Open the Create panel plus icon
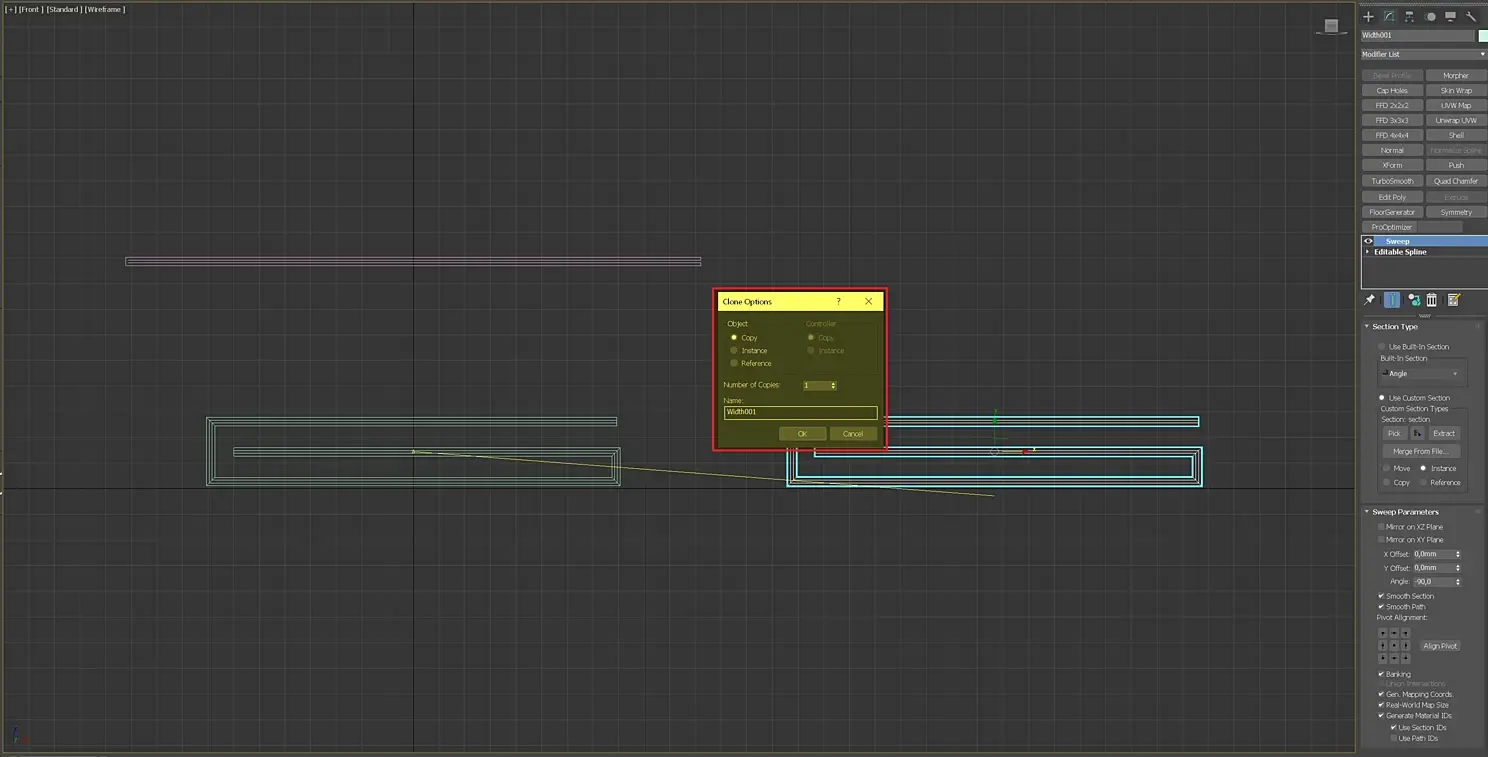Screen dimensions: 1488x757 pos(1368,17)
